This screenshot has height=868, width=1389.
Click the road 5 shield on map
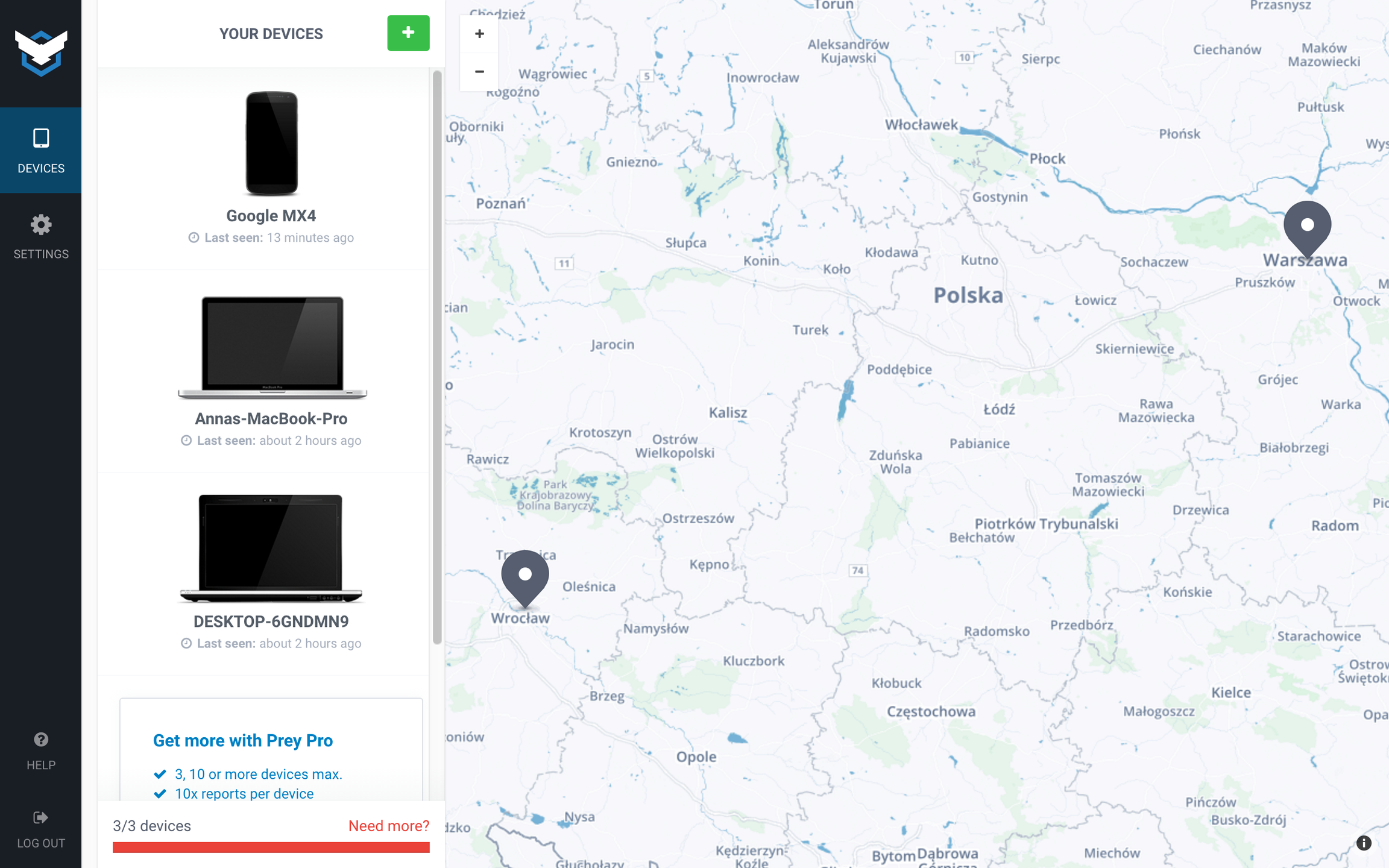pyautogui.click(x=646, y=76)
